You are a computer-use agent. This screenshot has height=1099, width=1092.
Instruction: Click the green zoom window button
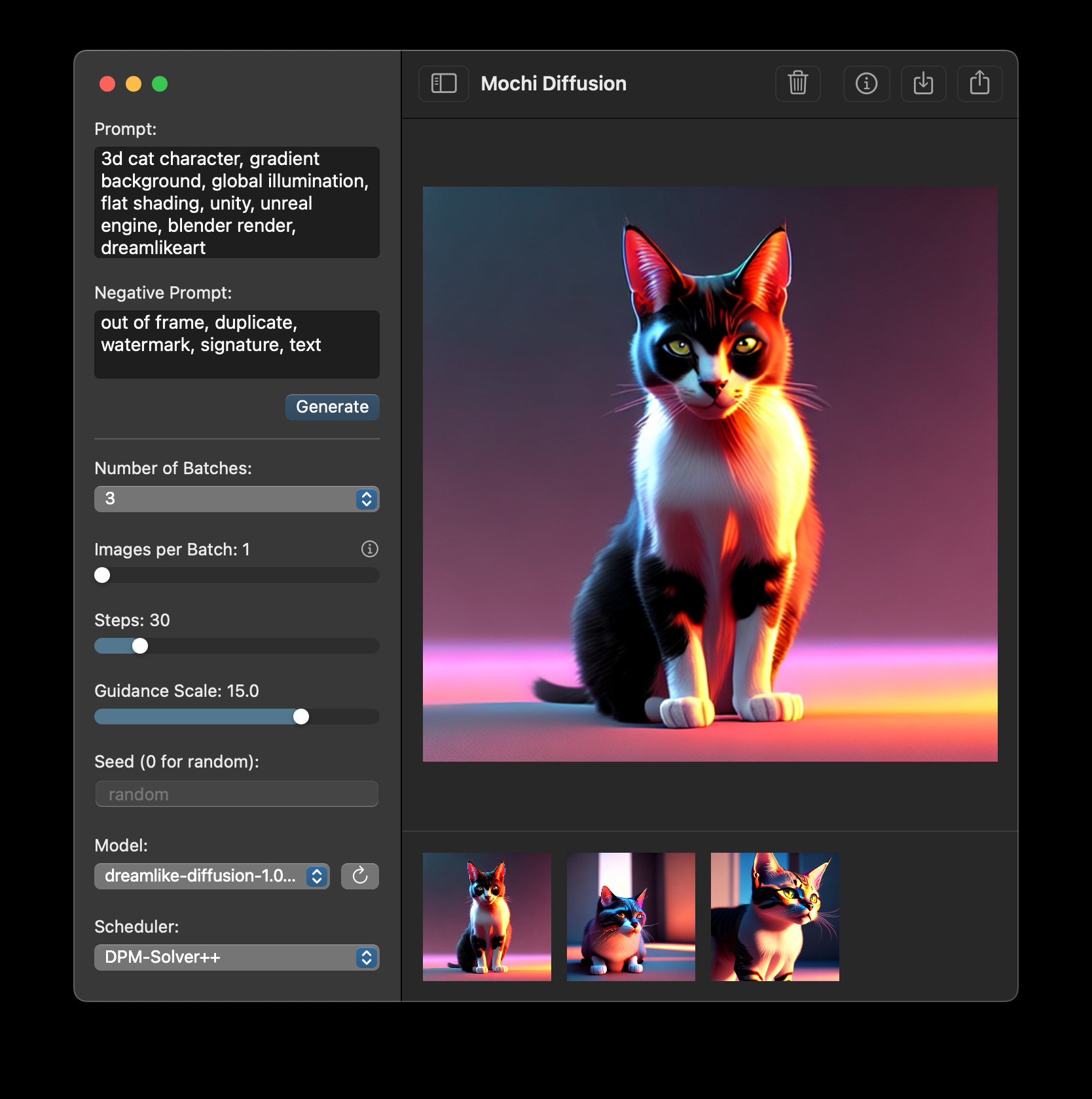click(x=160, y=84)
